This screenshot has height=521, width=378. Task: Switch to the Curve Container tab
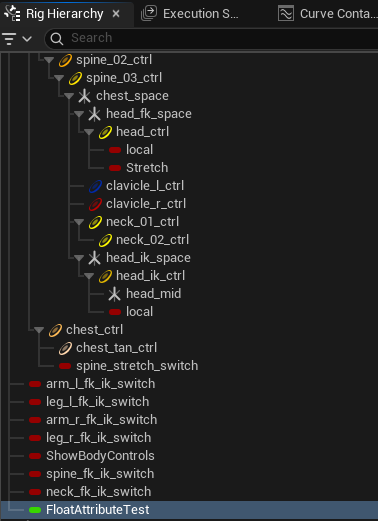328,14
